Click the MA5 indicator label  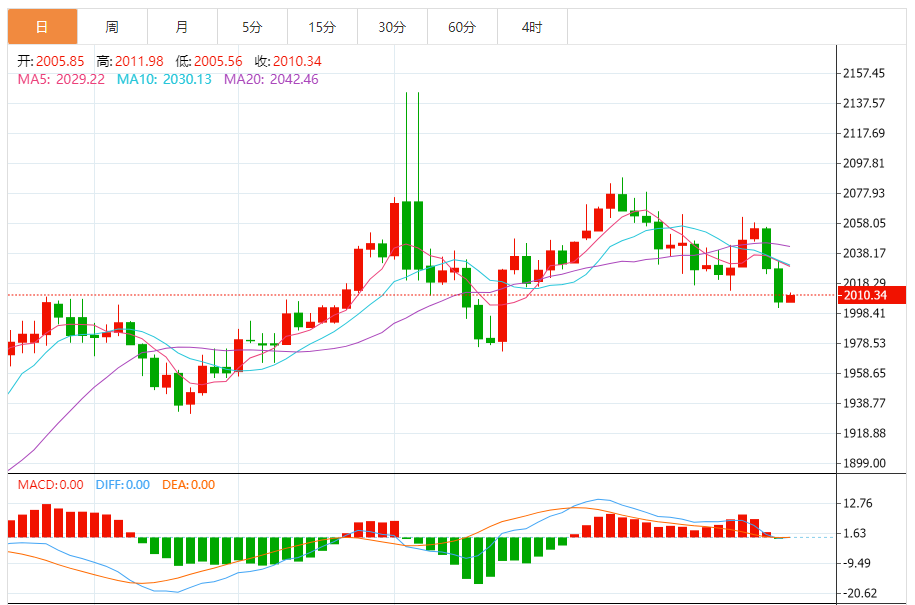61,79
